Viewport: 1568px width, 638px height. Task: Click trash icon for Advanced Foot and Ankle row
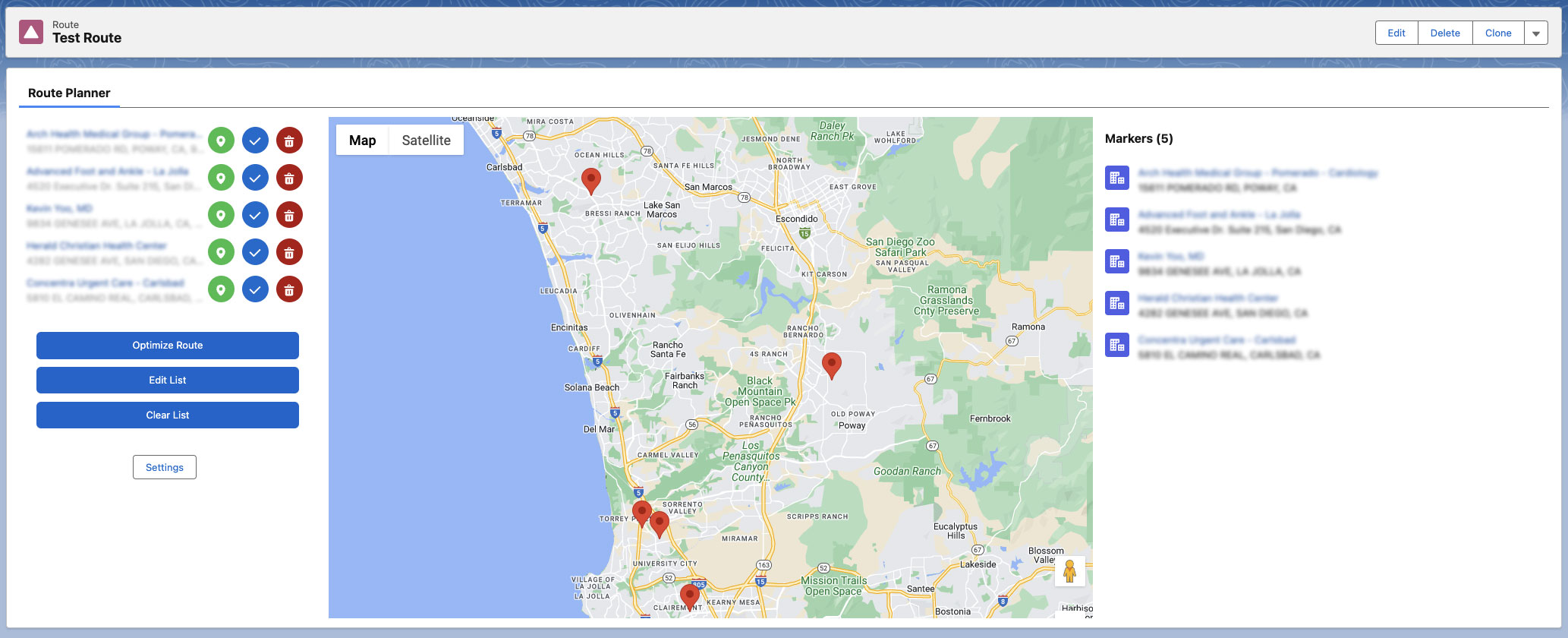(x=289, y=178)
